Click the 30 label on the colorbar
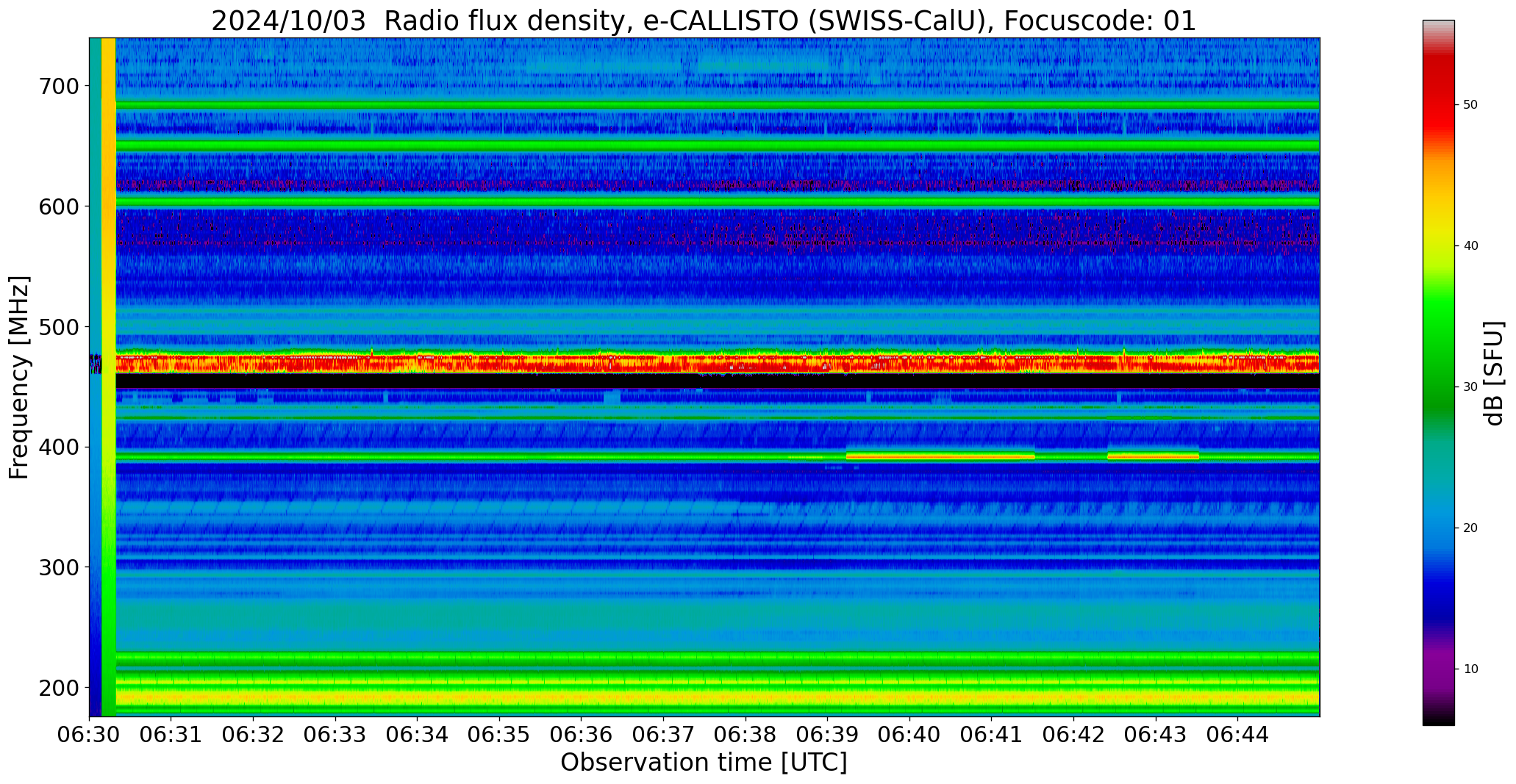1516x784 pixels. (1470, 386)
